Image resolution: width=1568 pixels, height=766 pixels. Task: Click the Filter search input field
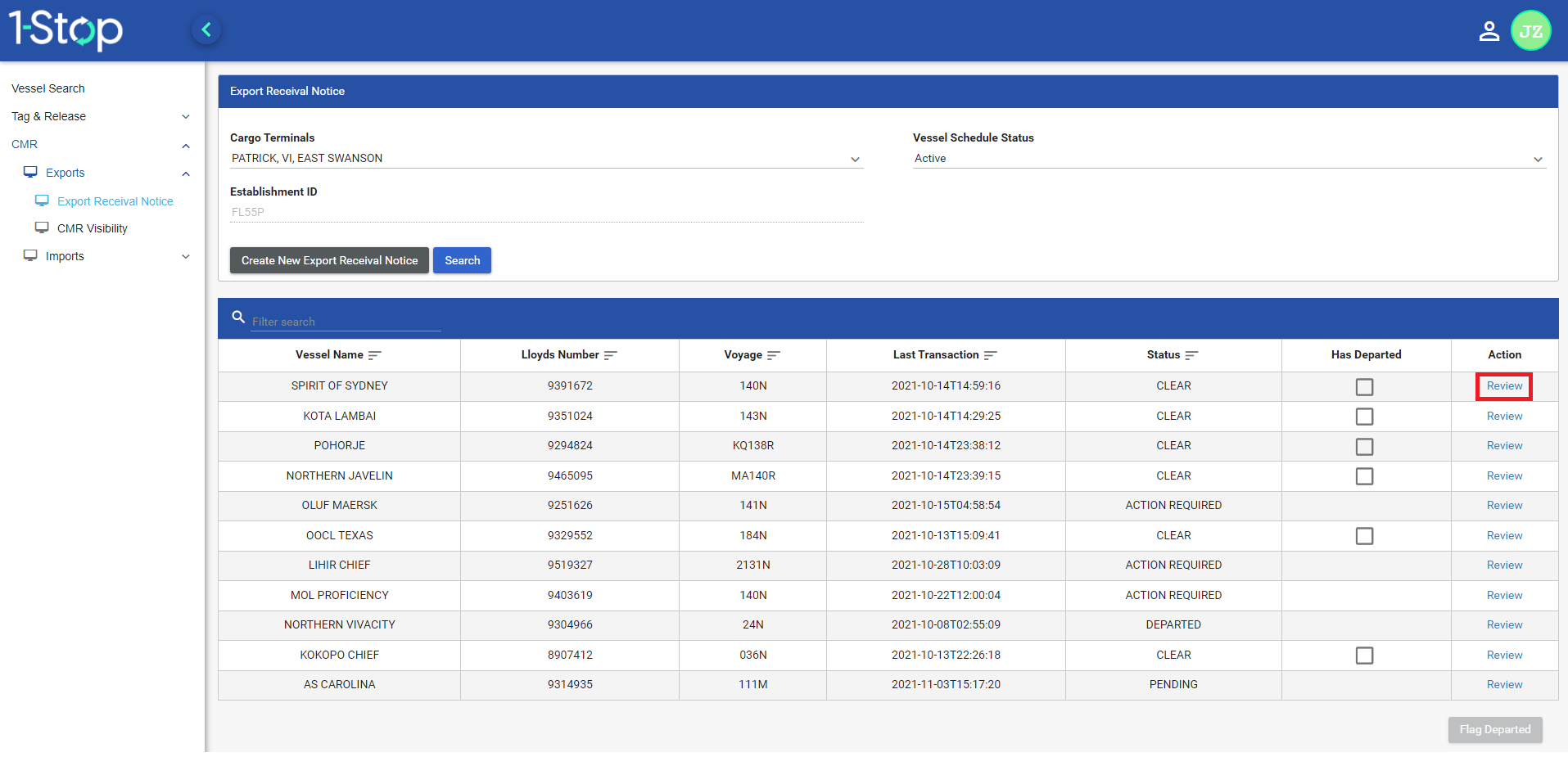[x=346, y=322]
